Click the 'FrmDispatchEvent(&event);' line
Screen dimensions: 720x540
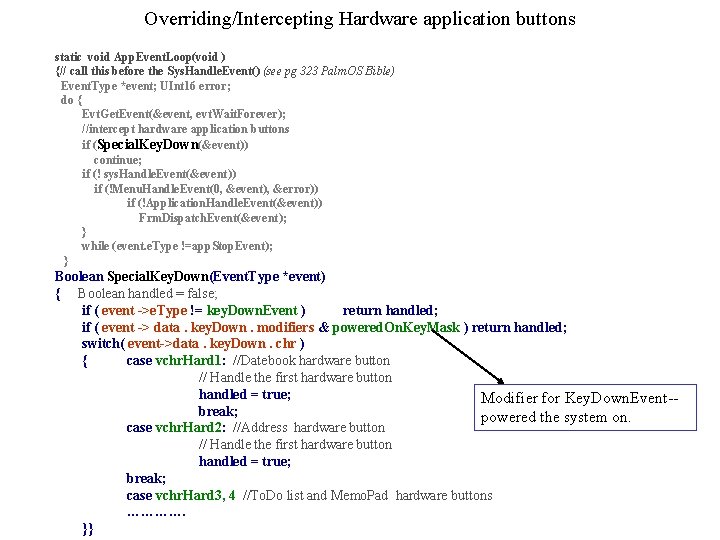(x=213, y=218)
